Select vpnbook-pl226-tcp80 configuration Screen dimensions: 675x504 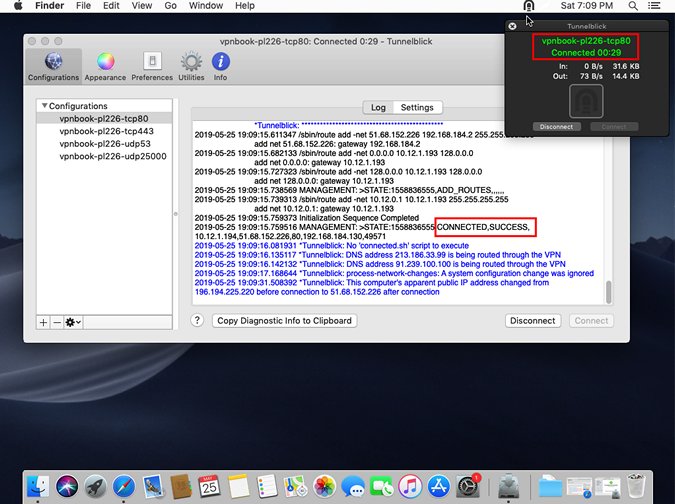click(104, 118)
